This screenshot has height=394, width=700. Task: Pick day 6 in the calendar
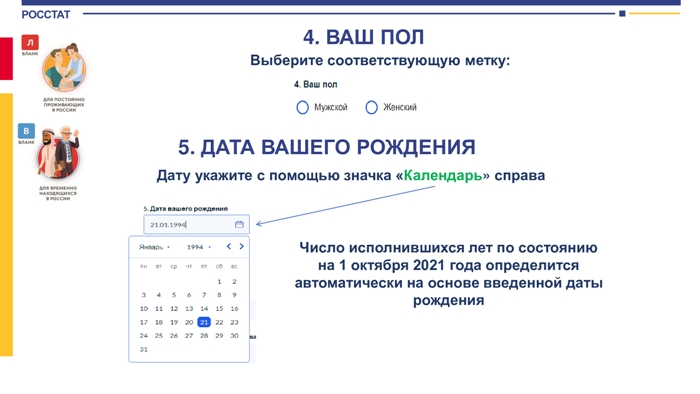click(189, 295)
